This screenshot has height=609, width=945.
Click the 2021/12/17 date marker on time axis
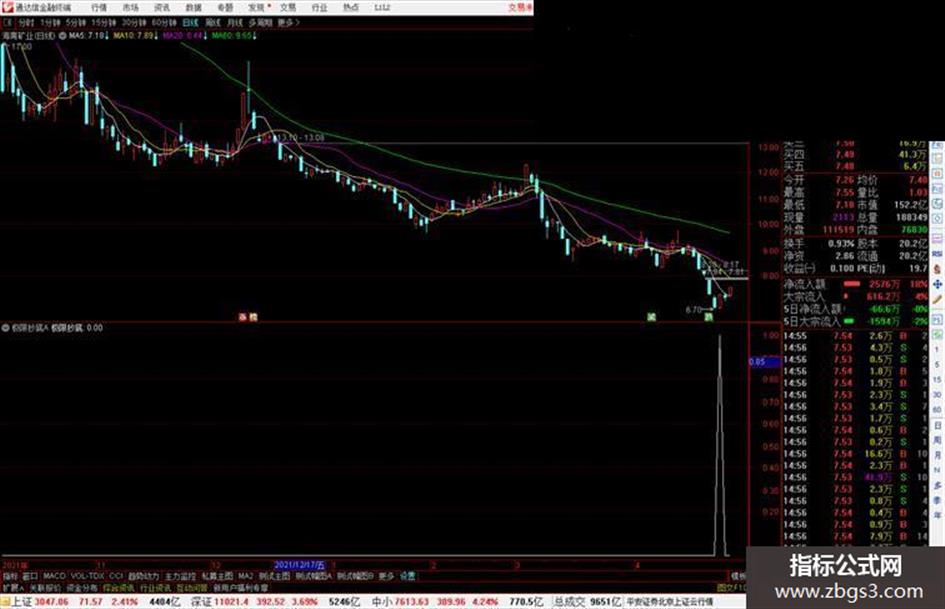coord(300,566)
